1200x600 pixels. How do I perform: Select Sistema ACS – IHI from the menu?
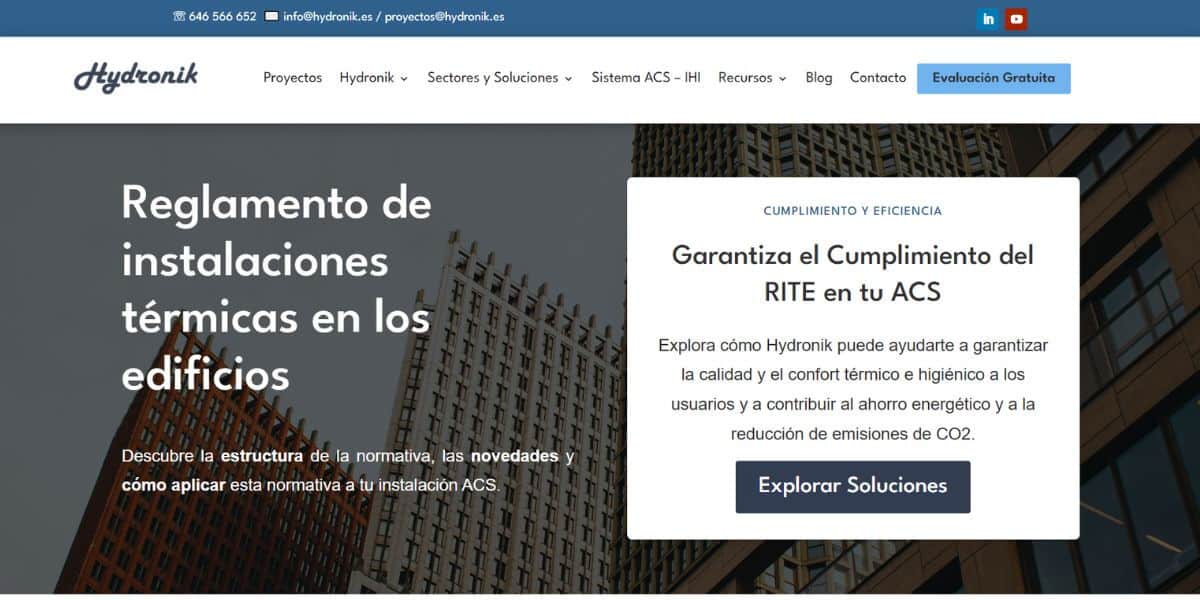click(645, 77)
